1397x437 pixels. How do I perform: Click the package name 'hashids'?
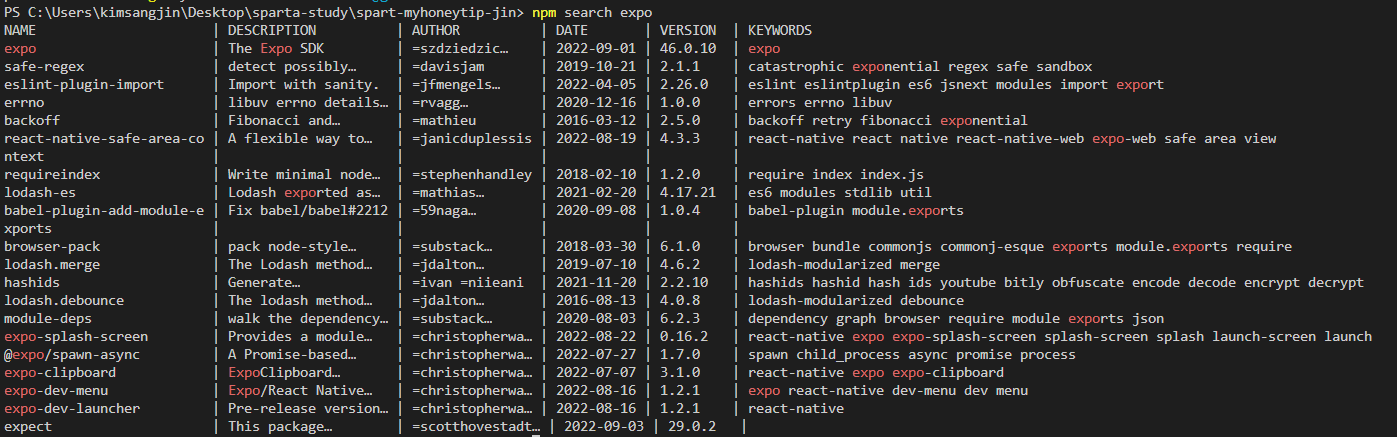coord(32,282)
